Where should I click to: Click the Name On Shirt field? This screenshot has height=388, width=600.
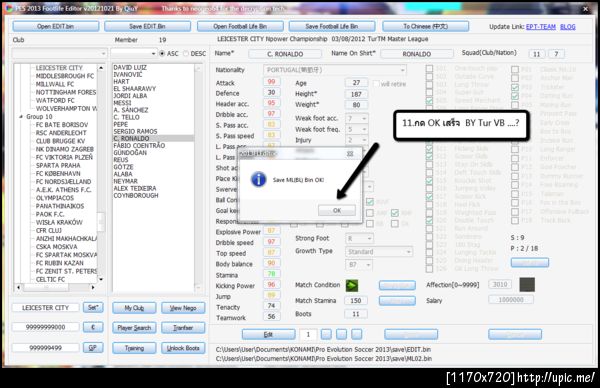click(417, 54)
